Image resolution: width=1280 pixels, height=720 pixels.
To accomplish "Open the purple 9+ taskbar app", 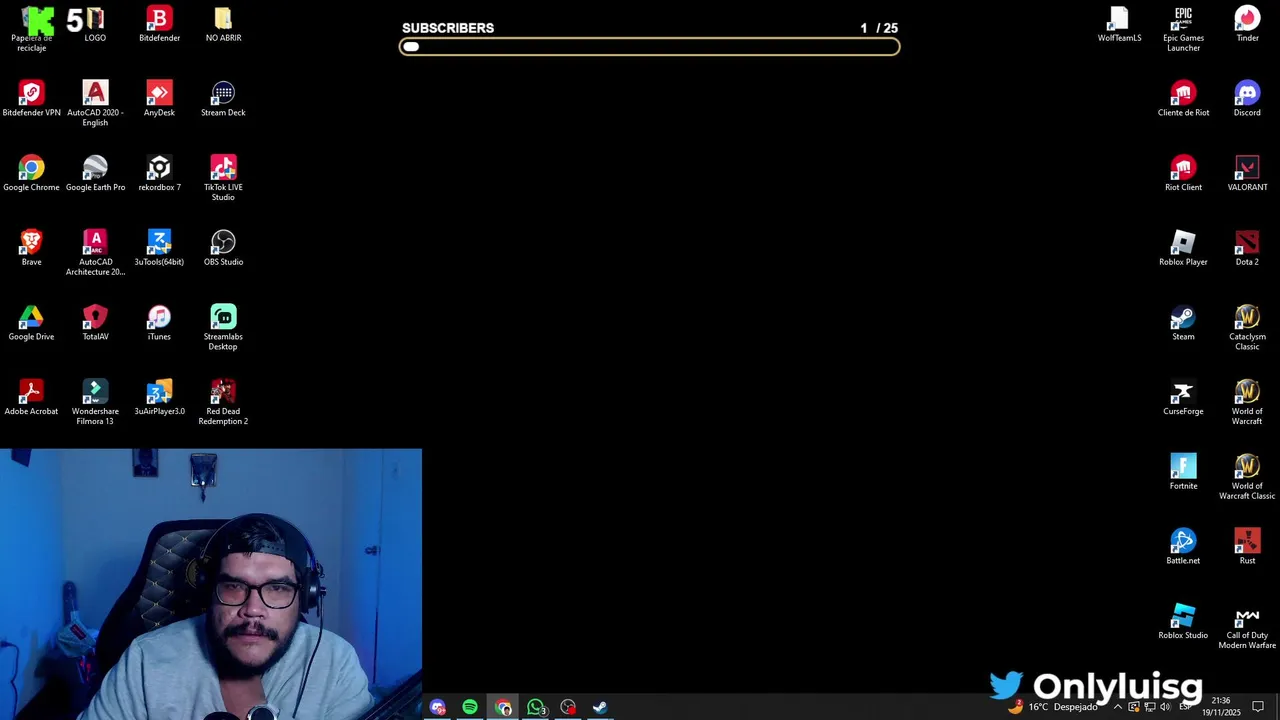I will [x=437, y=707].
